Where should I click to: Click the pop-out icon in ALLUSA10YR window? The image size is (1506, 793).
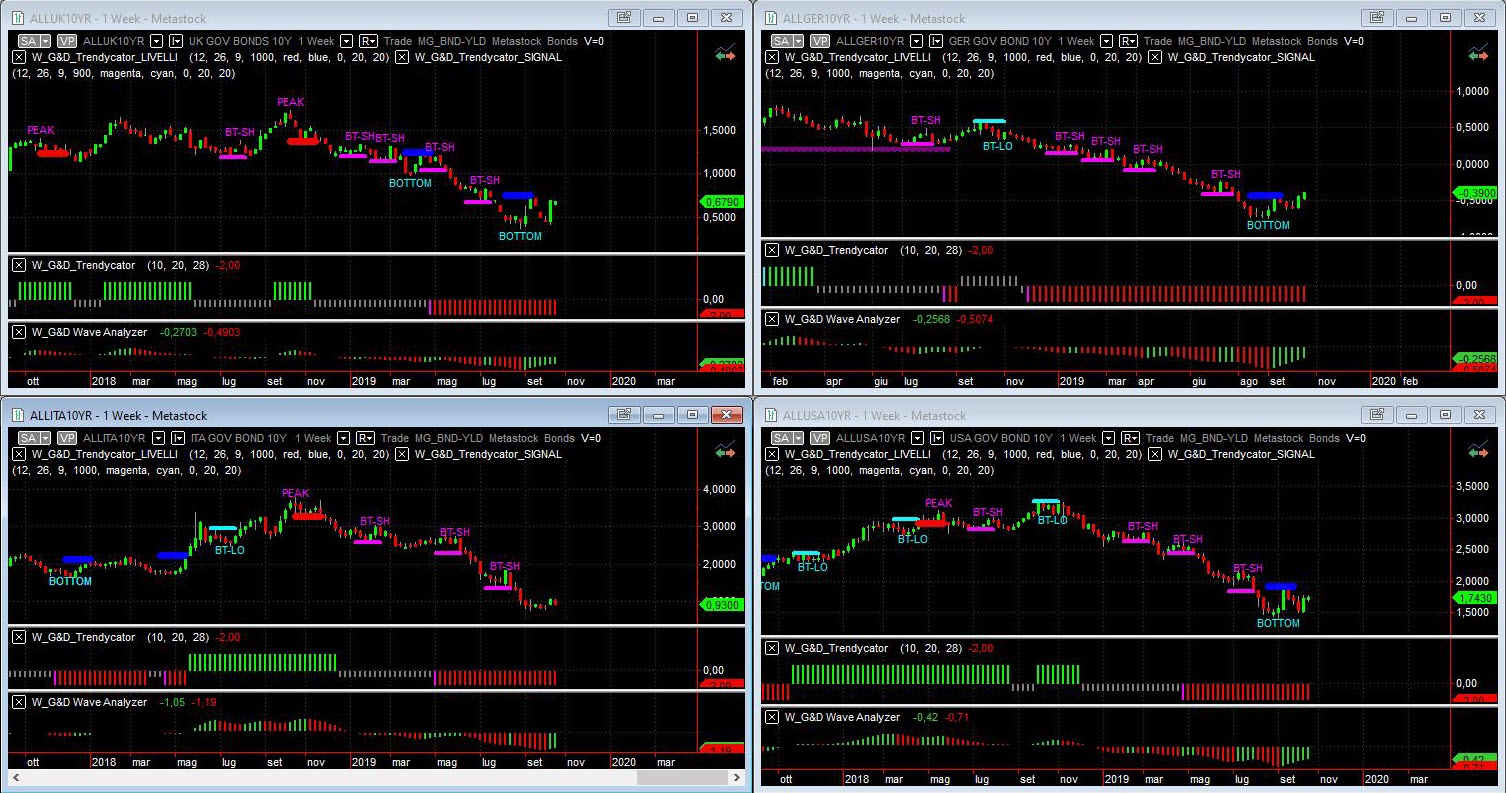(x=1378, y=414)
